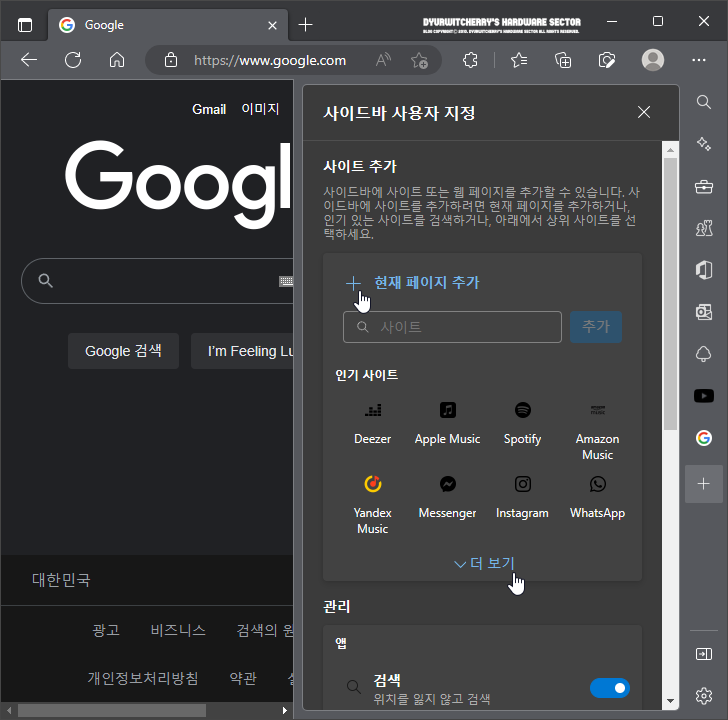Open on-screen keyboard in search box
Screen dimensions: 728x720
tap(286, 281)
